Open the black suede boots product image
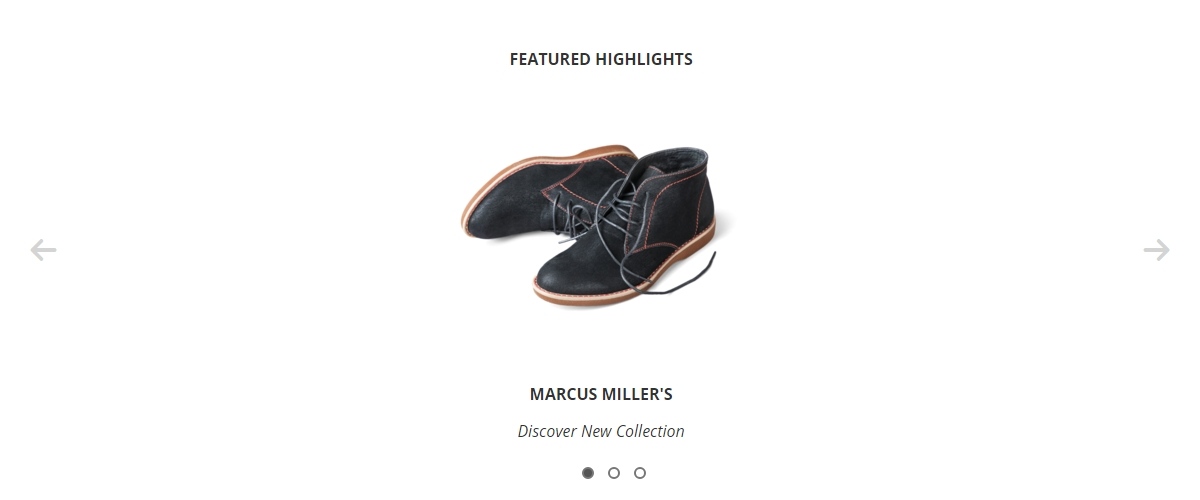 pyautogui.click(x=595, y=225)
